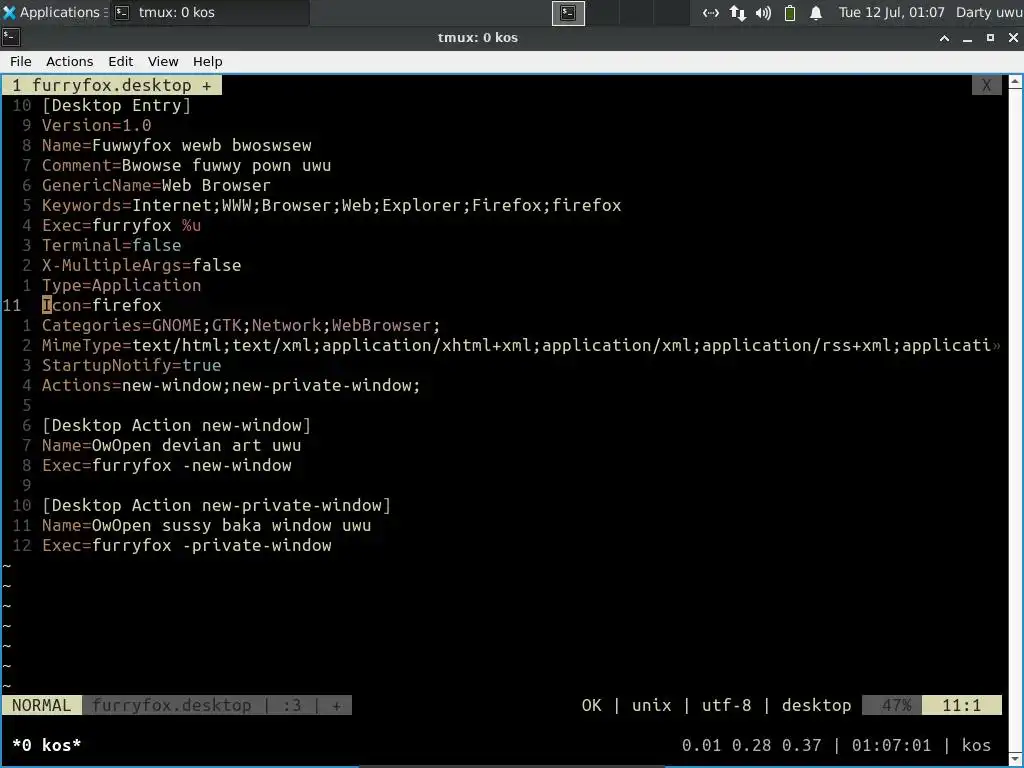
Task: Click the desktop filetype indicator
Action: 816,705
